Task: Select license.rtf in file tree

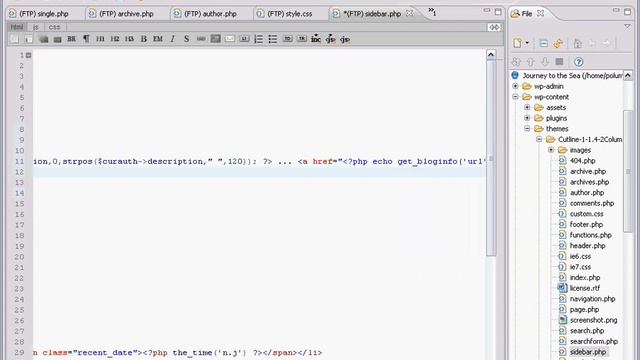Action: tap(584, 288)
